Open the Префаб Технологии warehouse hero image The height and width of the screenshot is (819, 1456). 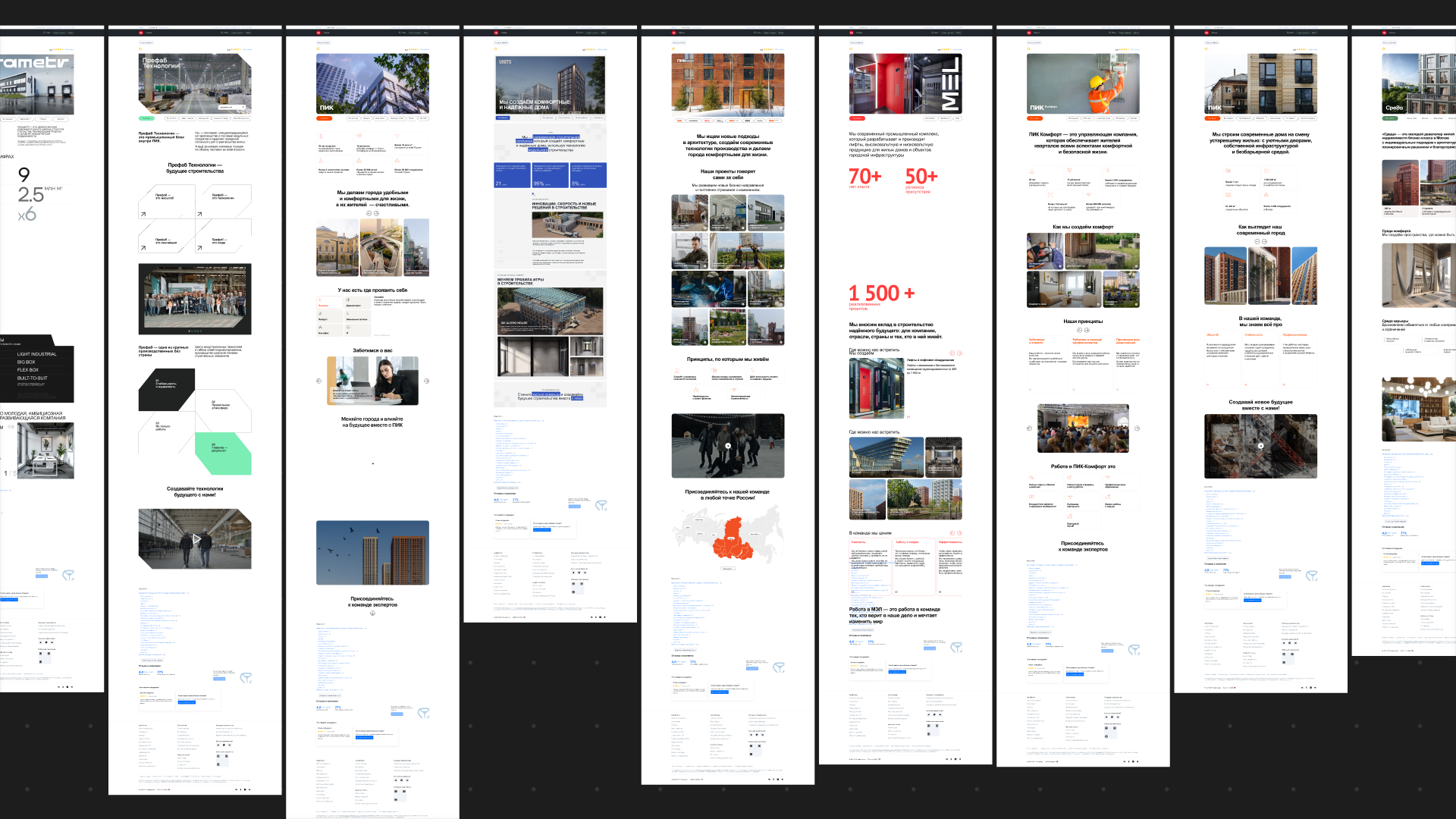tap(195, 83)
